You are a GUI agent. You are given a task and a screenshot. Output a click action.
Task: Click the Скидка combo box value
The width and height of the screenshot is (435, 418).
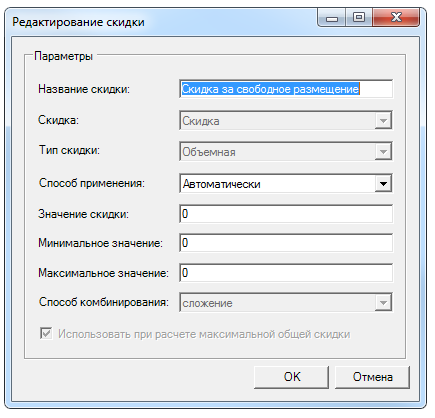[x=201, y=121]
